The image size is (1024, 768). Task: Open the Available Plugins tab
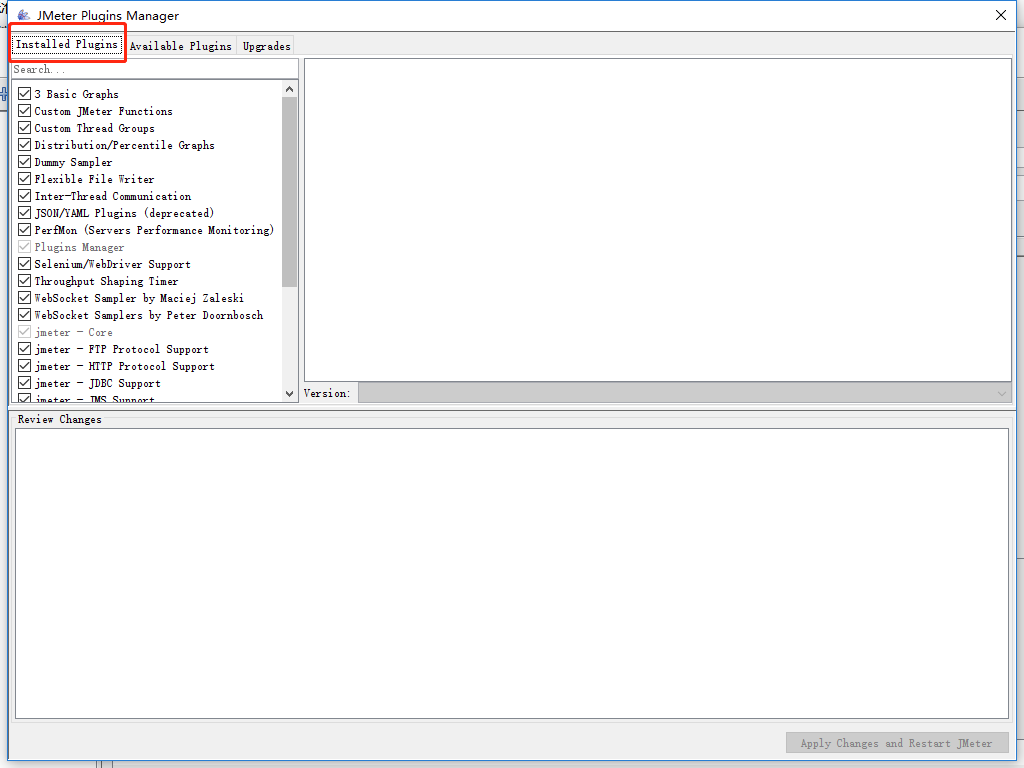coord(180,46)
